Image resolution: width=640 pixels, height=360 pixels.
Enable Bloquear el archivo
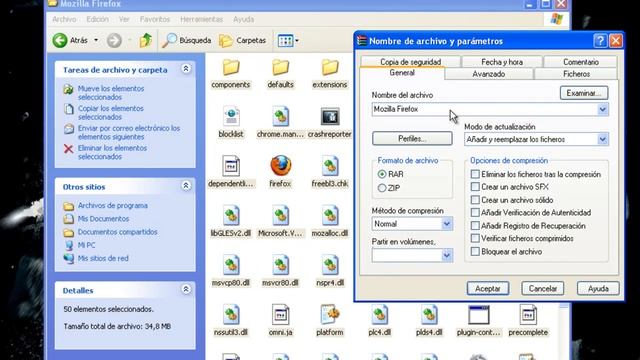[x=475, y=251]
